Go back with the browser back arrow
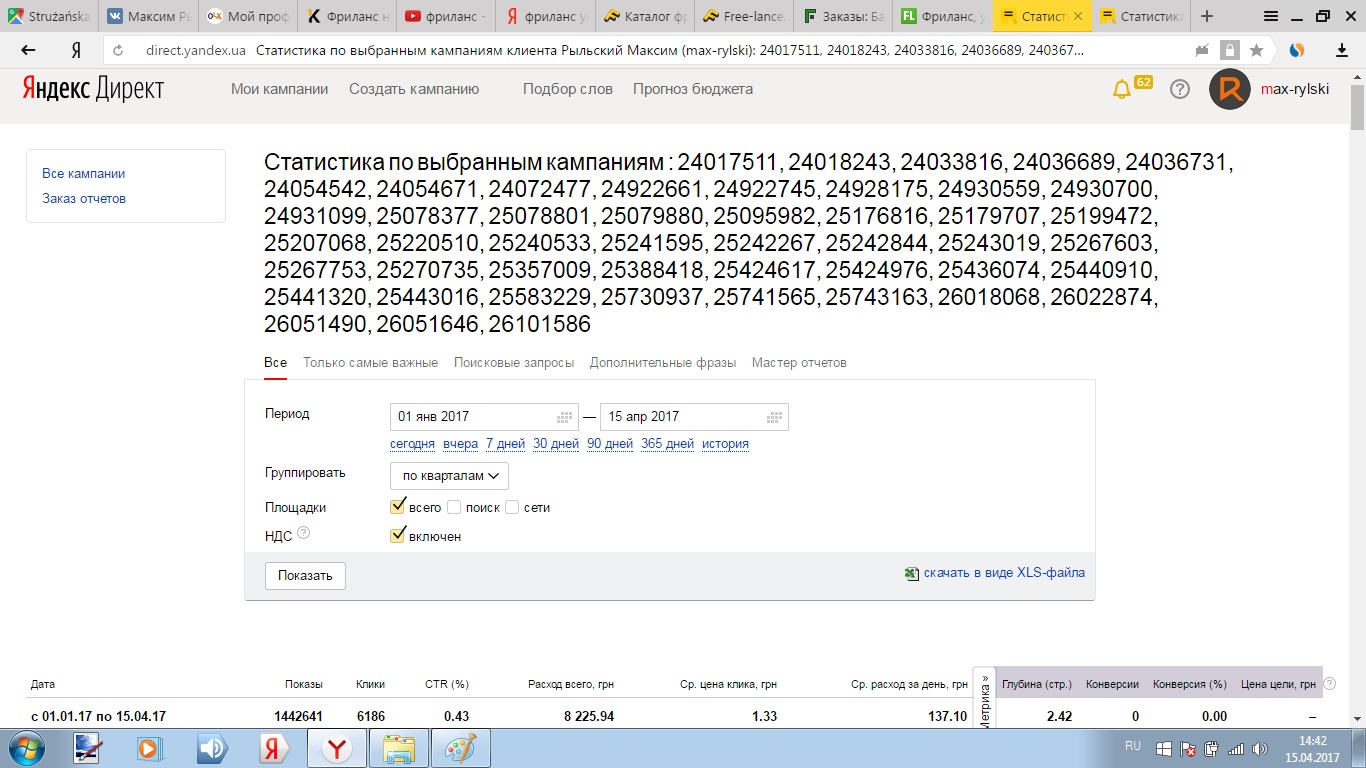 point(28,50)
